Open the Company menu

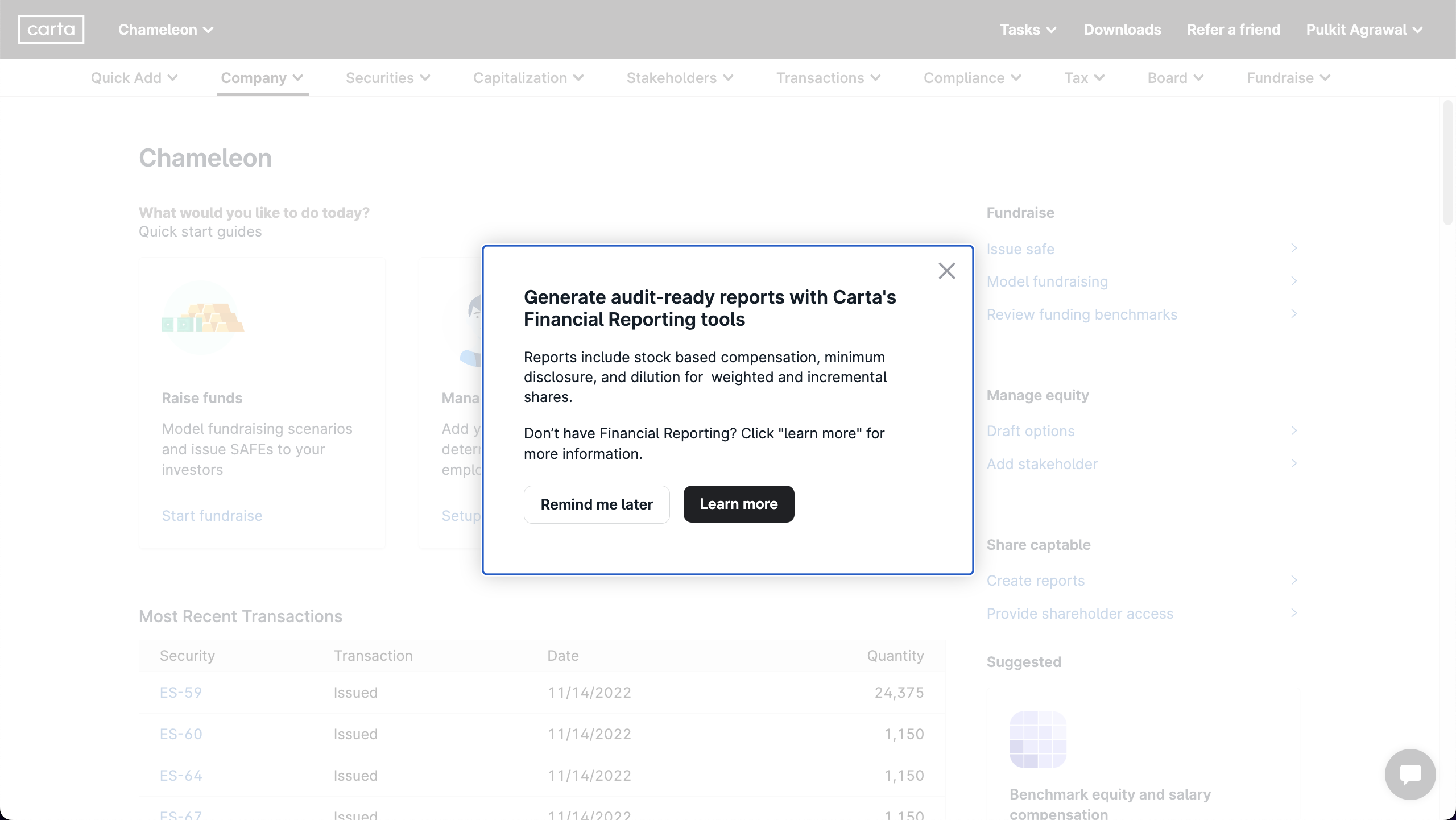tap(262, 78)
